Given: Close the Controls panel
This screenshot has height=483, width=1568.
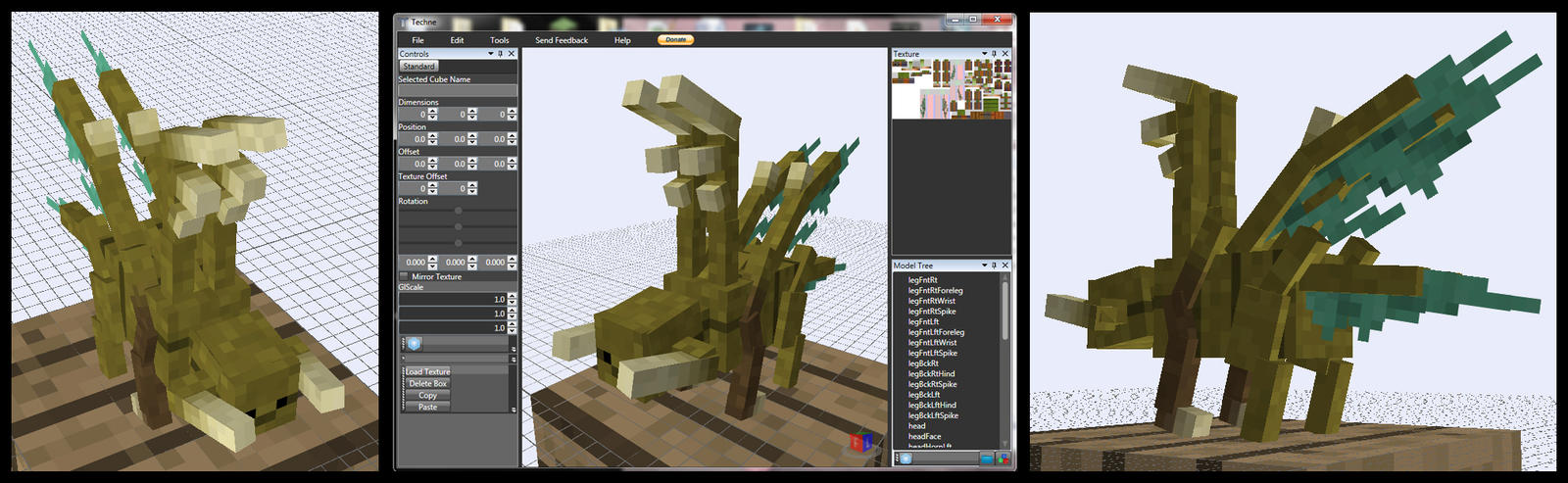Looking at the screenshot, I should click(x=512, y=54).
